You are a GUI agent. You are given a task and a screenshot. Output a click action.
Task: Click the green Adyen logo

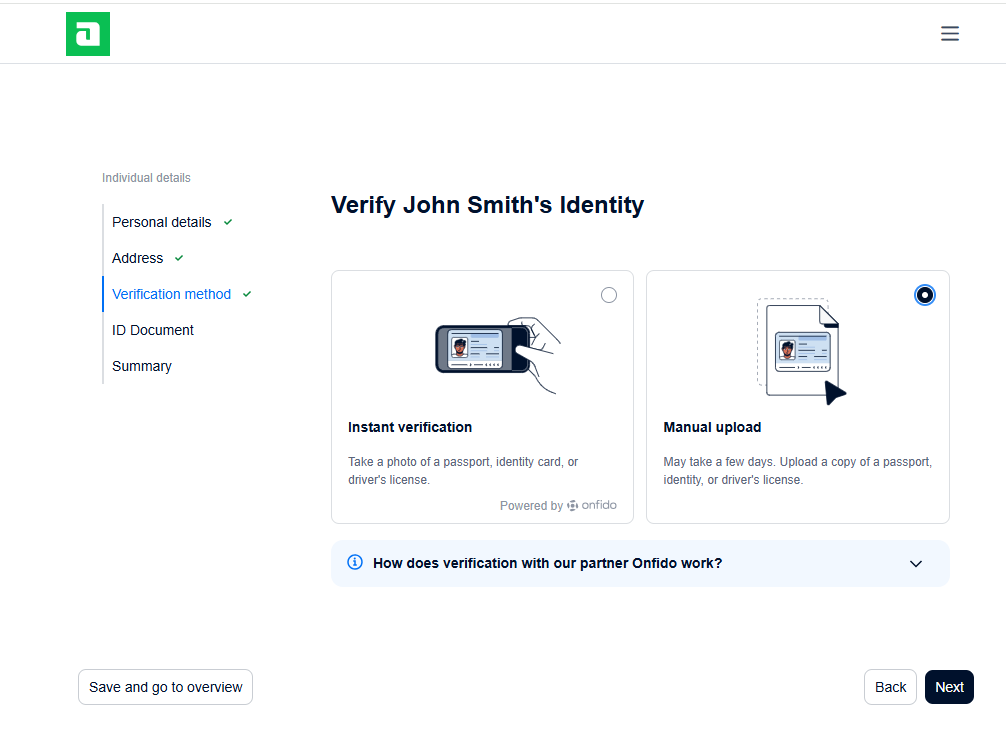(88, 34)
